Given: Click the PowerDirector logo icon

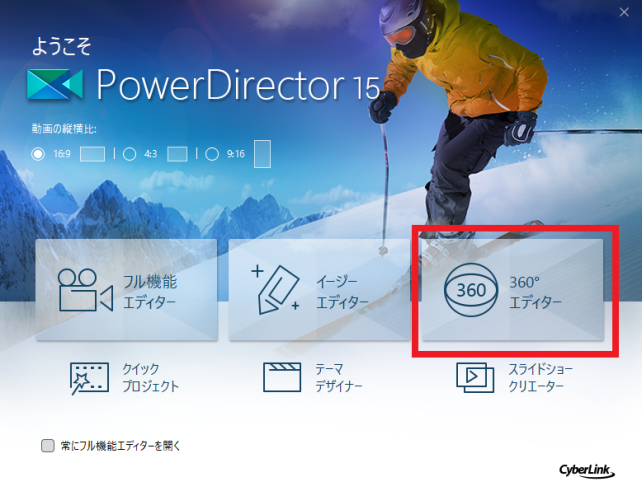Looking at the screenshot, I should [x=55, y=84].
